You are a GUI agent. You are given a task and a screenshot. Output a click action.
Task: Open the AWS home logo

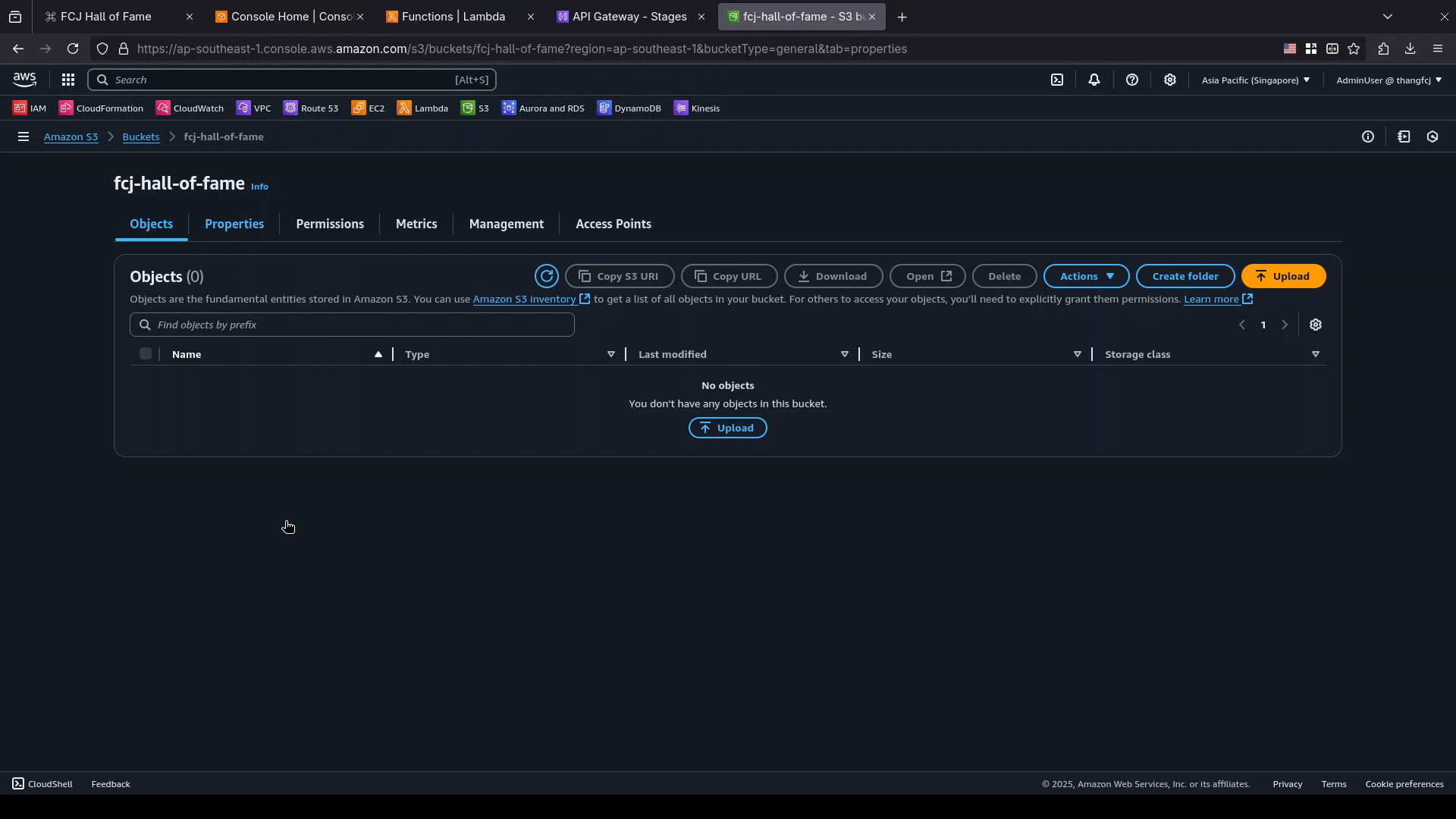[x=24, y=80]
